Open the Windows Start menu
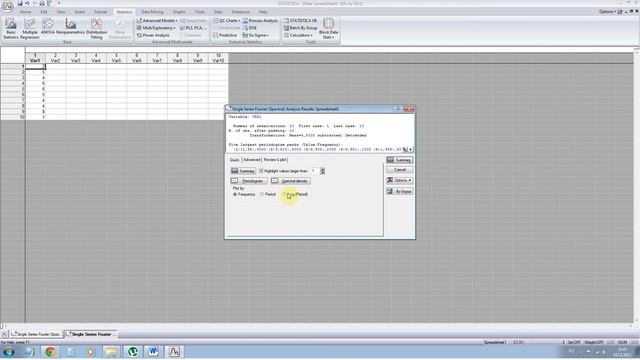 (x=9, y=351)
